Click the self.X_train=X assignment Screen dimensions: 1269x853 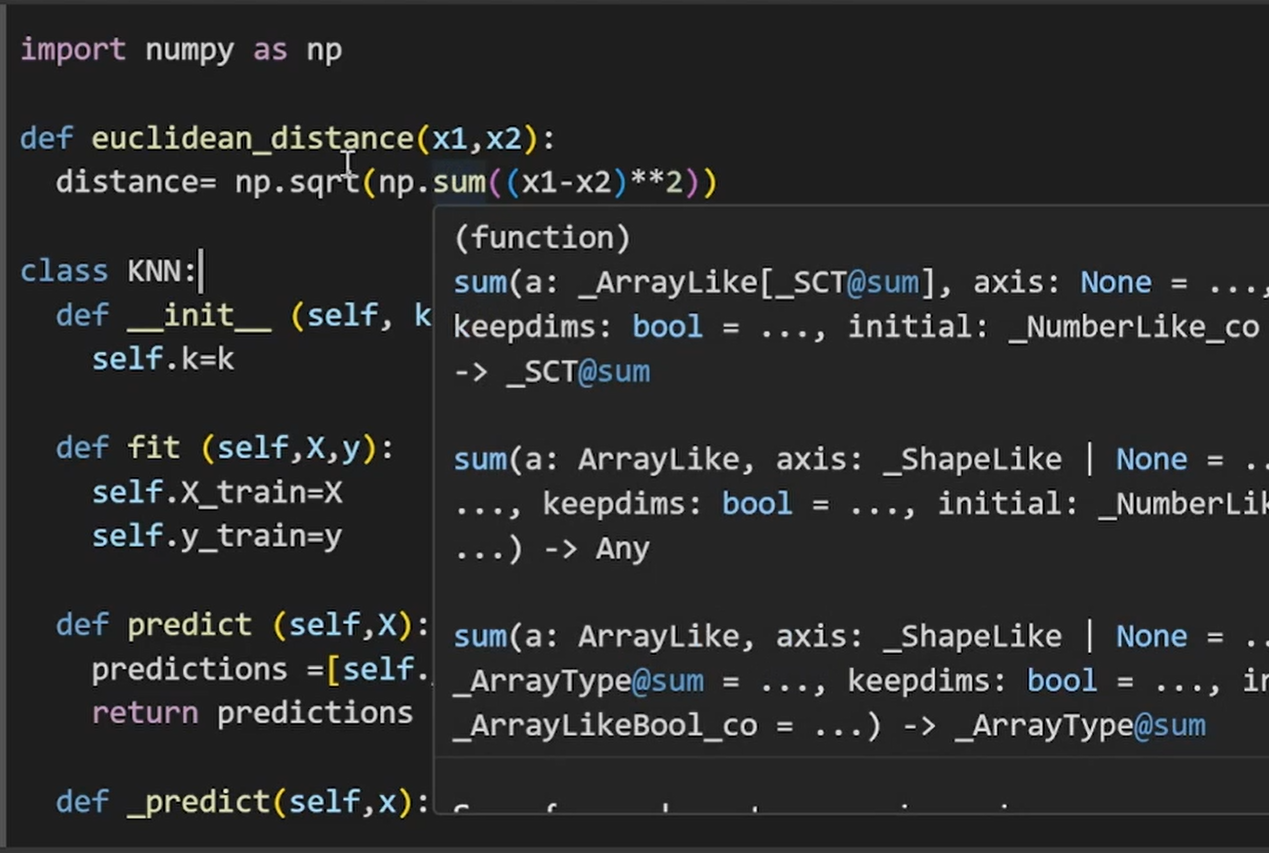[217, 493]
